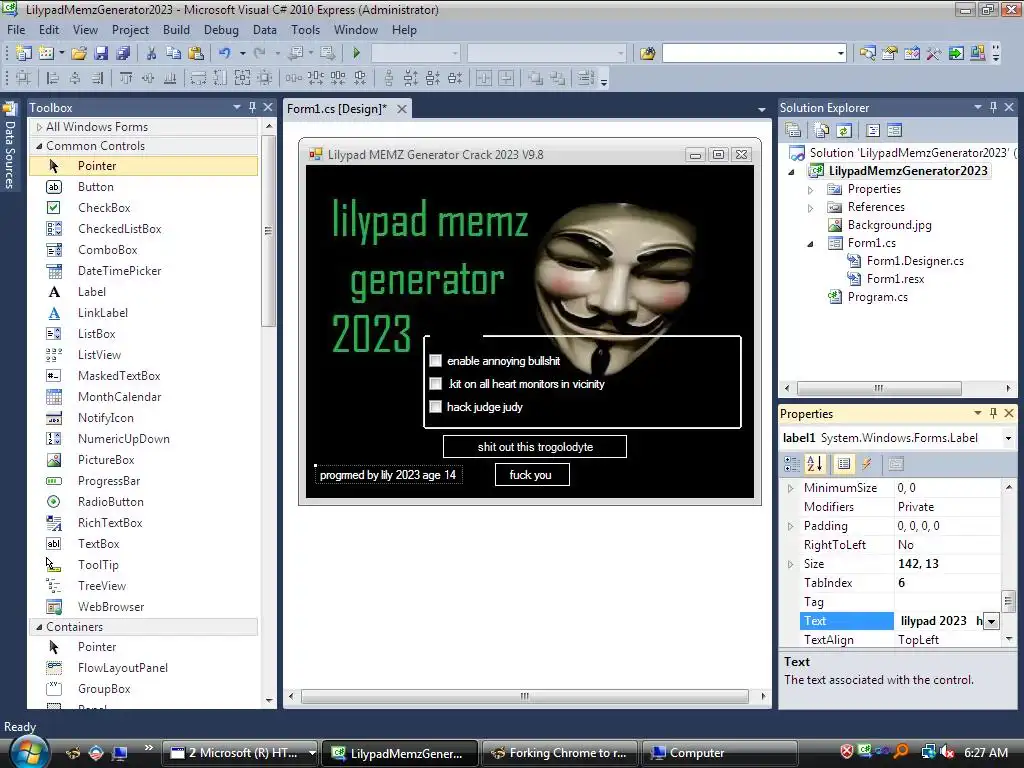Screen dimensions: 1024x768
Task: Click the 'progrmed by lily 2023' label
Action: 388,475
